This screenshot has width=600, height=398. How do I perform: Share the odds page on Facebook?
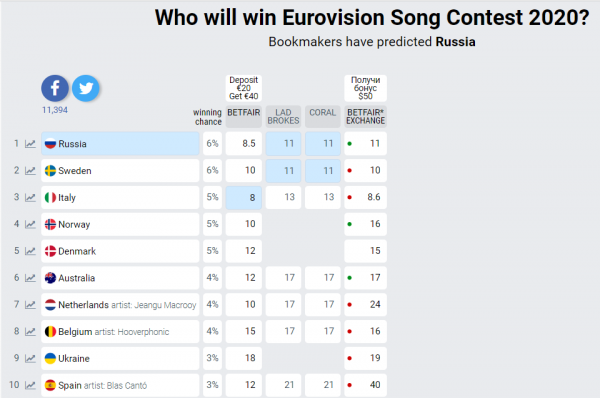pyautogui.click(x=55, y=88)
